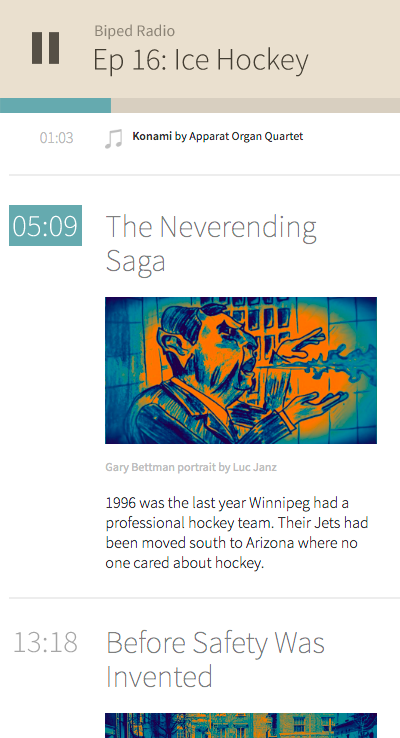Click the divider line below the Konami track
This screenshot has height=738, width=400.
tap(204, 175)
